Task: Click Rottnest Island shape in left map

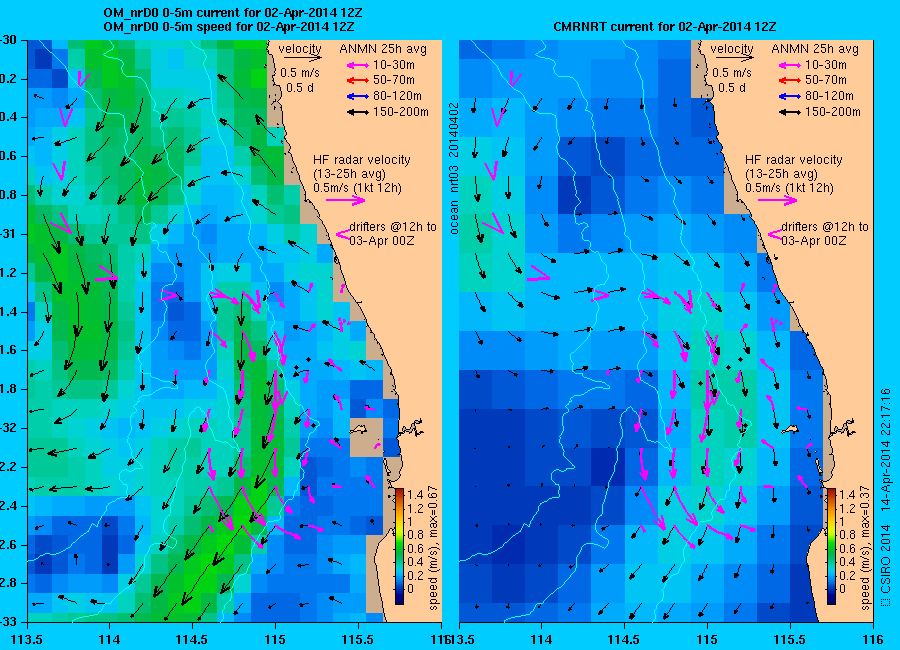Action: tap(360, 430)
